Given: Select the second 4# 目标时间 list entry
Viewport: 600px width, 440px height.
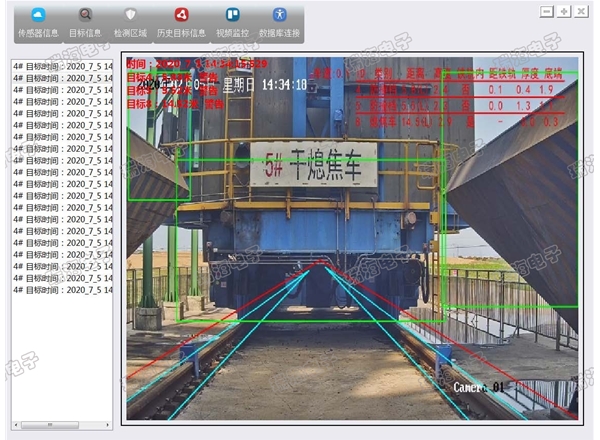Looking at the screenshot, I should [58, 77].
